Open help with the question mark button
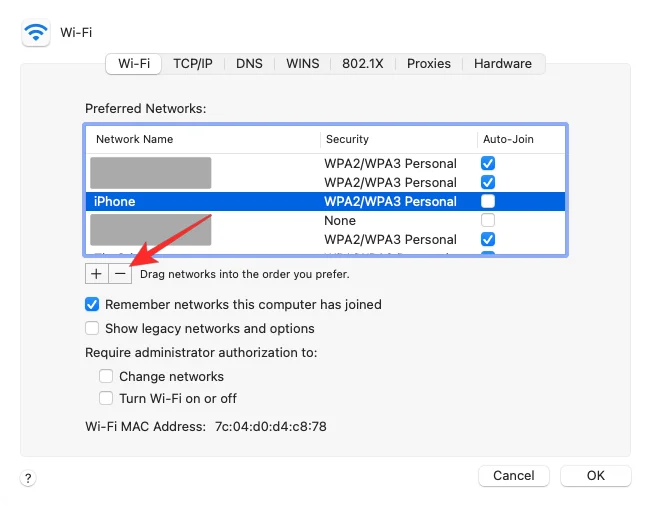This screenshot has height=506, width=651. [29, 479]
